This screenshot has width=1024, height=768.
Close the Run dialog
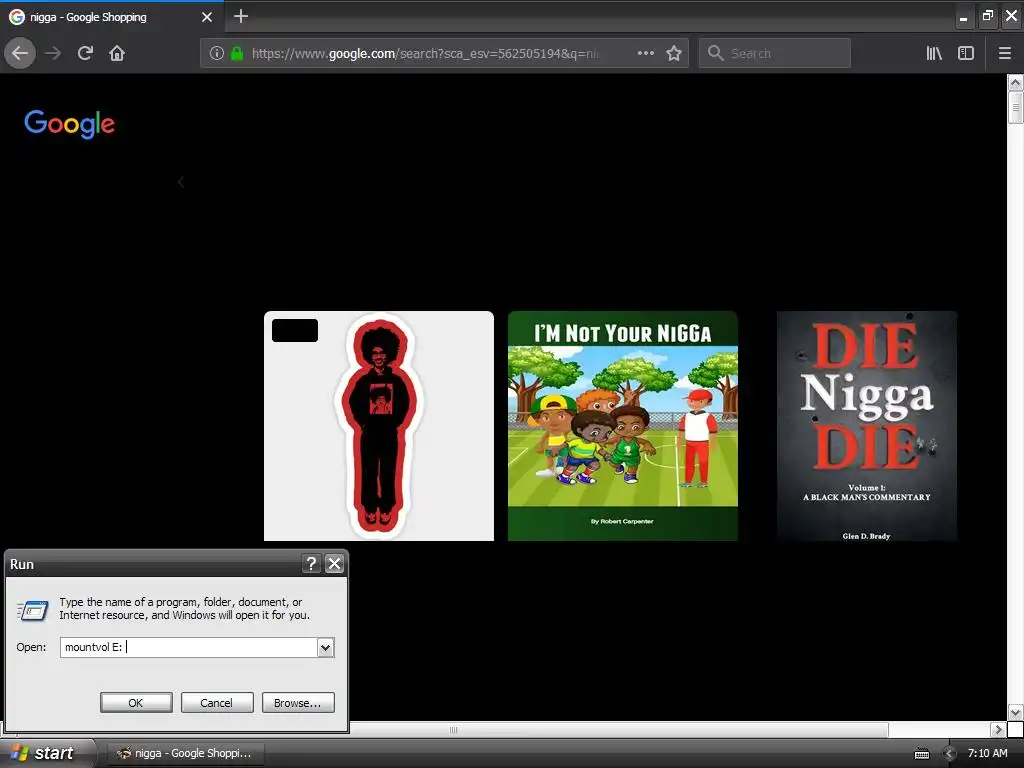pyautogui.click(x=334, y=564)
